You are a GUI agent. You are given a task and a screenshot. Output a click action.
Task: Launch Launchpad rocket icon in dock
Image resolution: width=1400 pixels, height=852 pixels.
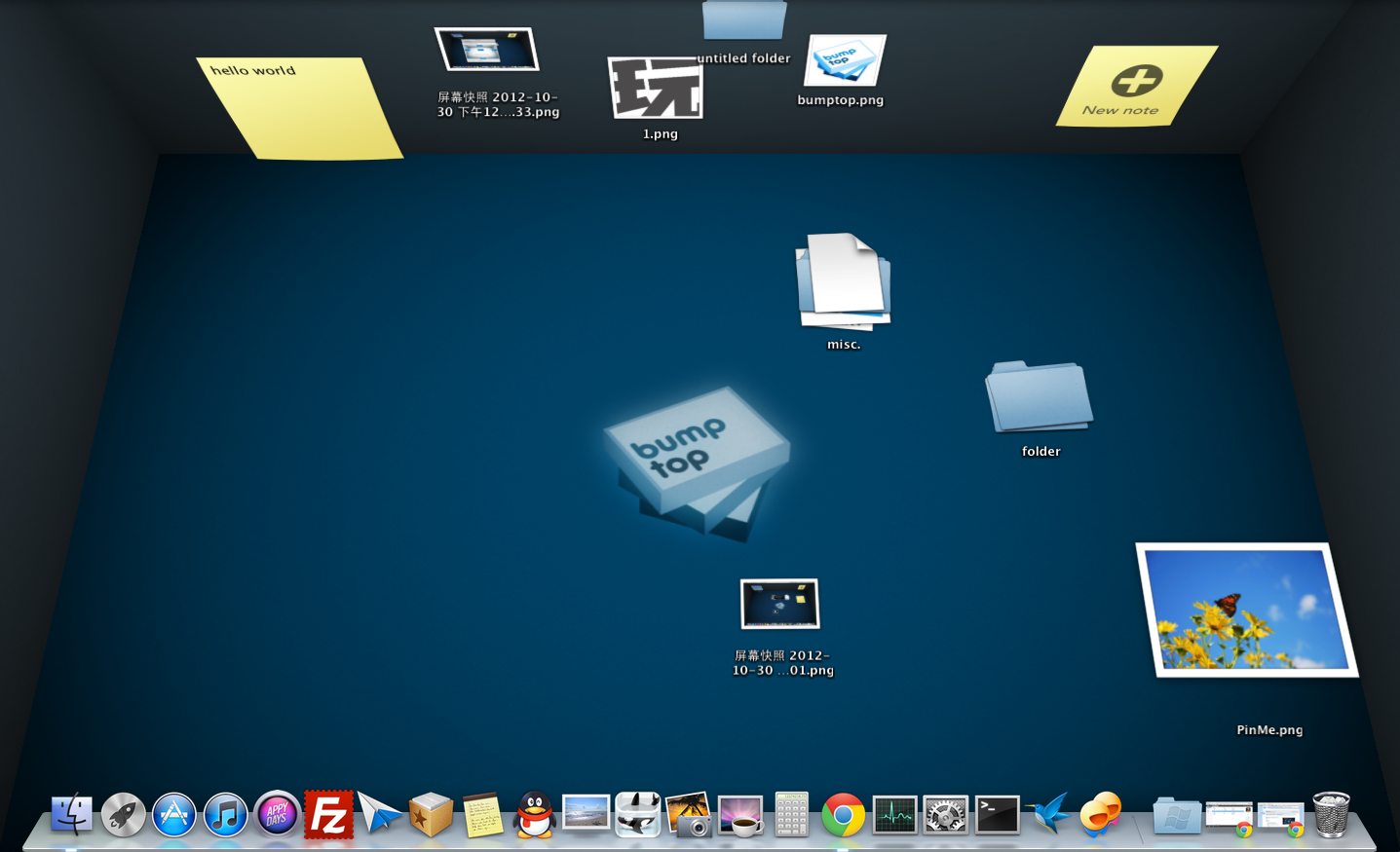click(124, 814)
